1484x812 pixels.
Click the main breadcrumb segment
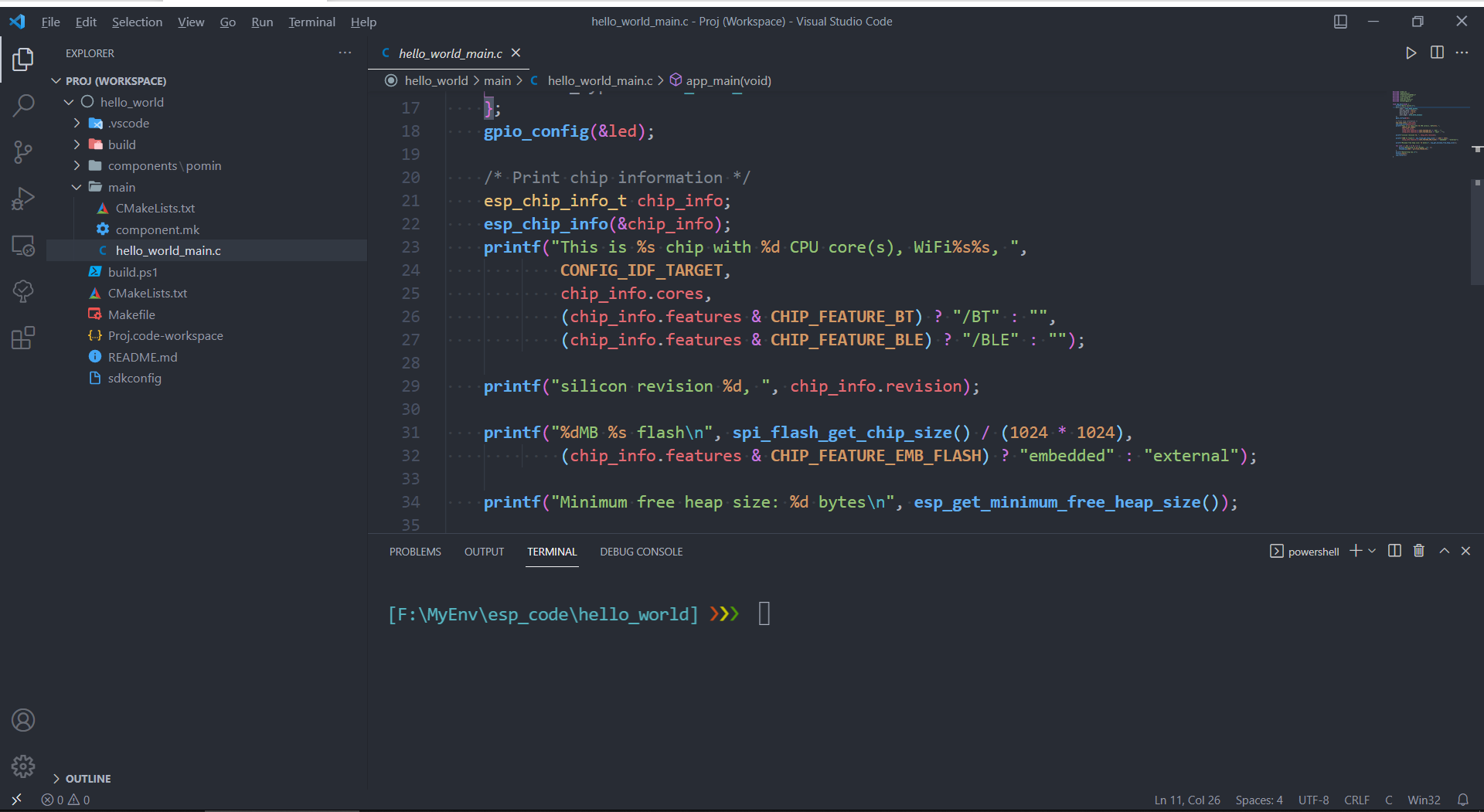497,80
